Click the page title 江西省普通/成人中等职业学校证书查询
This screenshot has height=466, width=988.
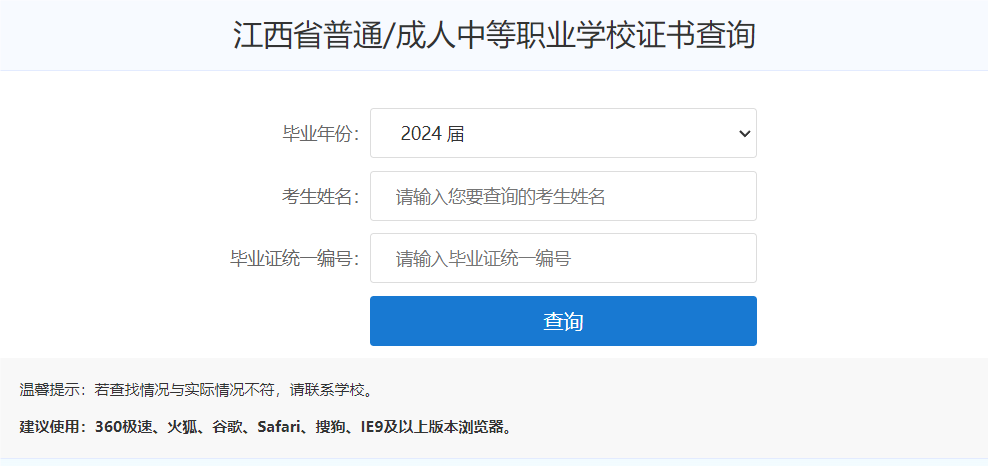(x=494, y=35)
